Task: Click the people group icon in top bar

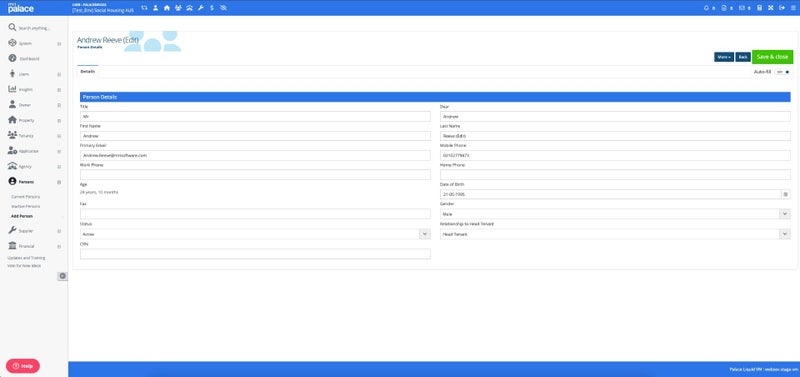Action: click(x=178, y=8)
